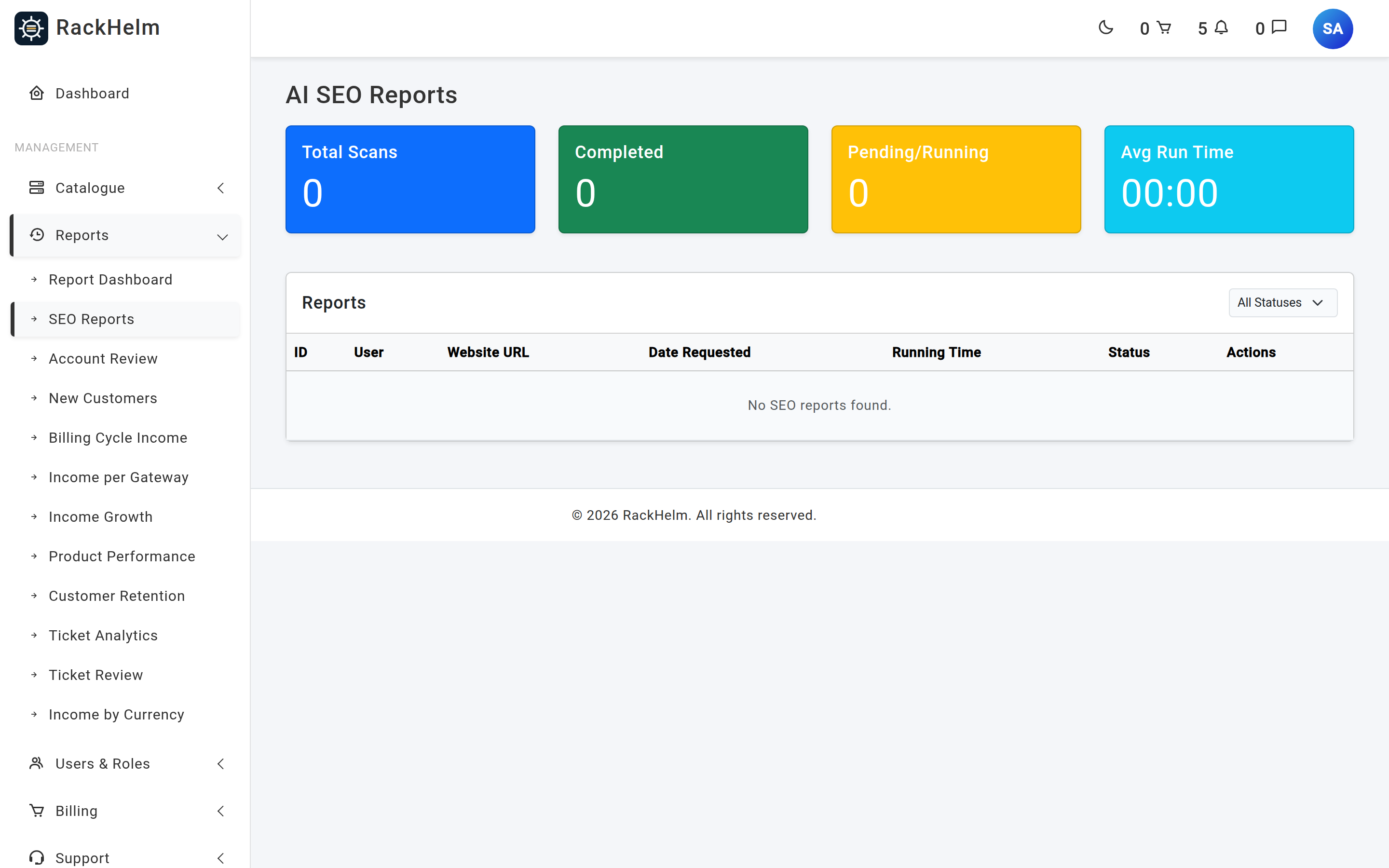
Task: Click the Support headset icon
Action: pyautogui.click(x=37, y=858)
